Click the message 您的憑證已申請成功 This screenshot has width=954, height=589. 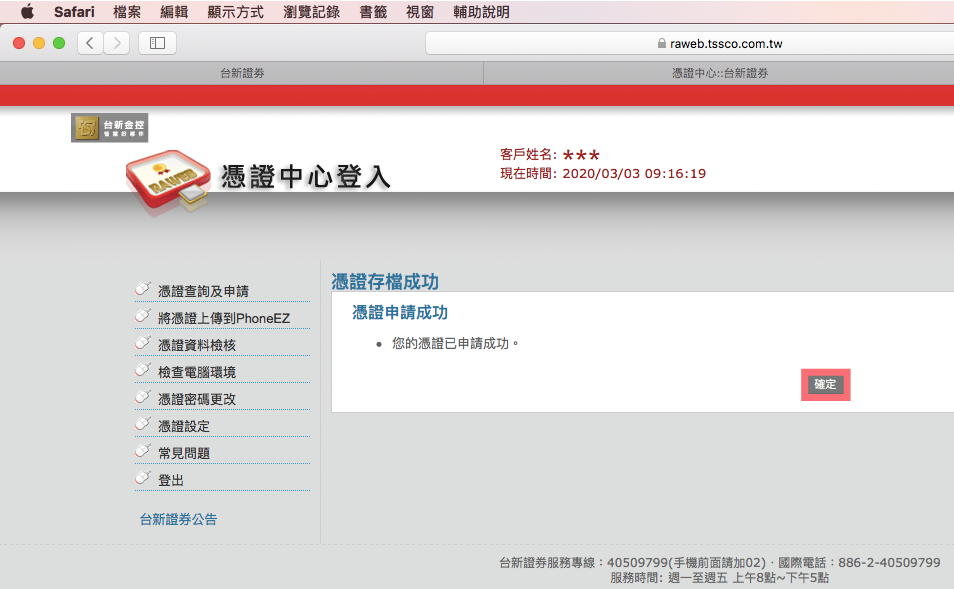coord(454,344)
